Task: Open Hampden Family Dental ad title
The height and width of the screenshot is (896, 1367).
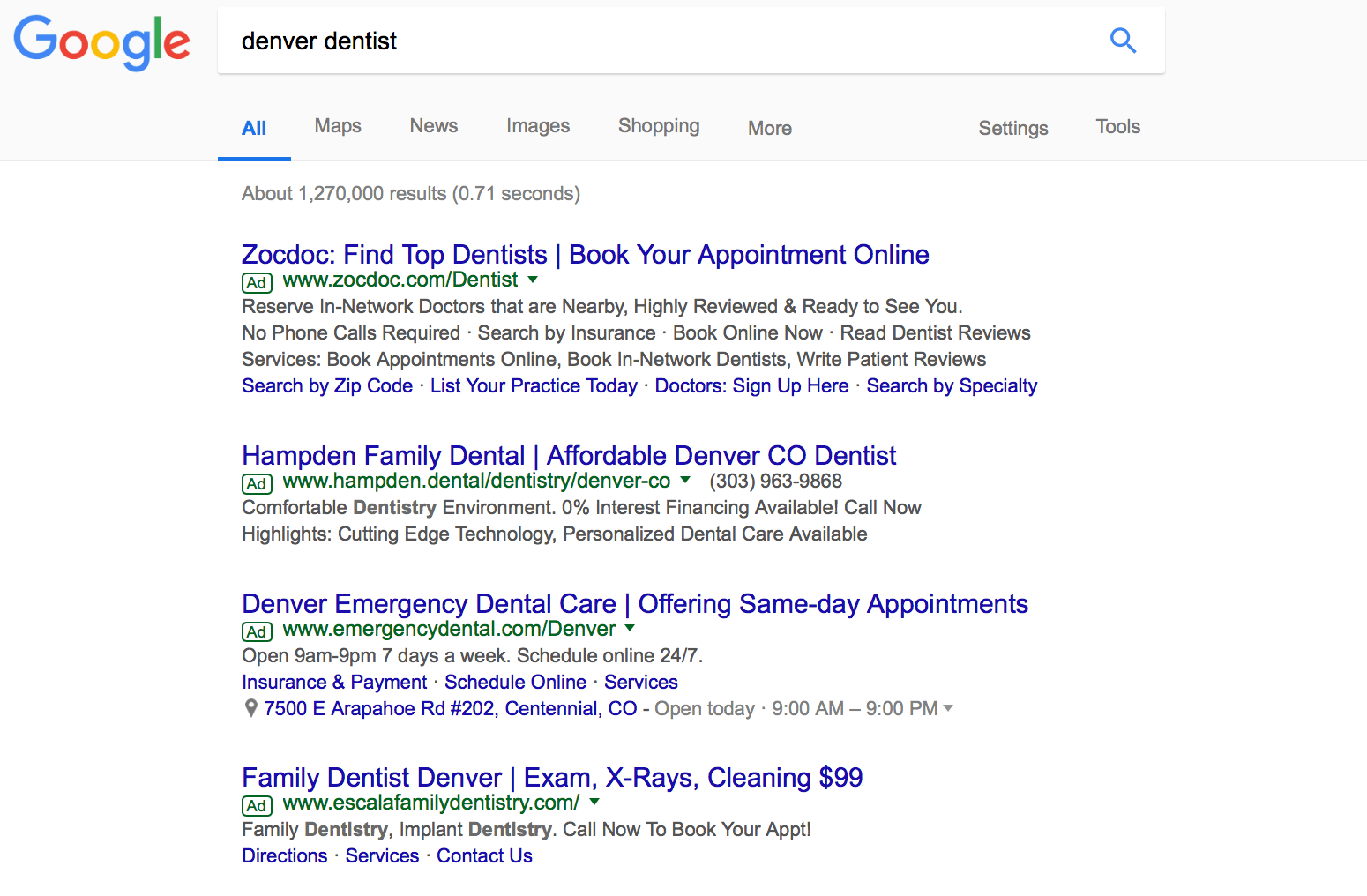Action: [569, 456]
